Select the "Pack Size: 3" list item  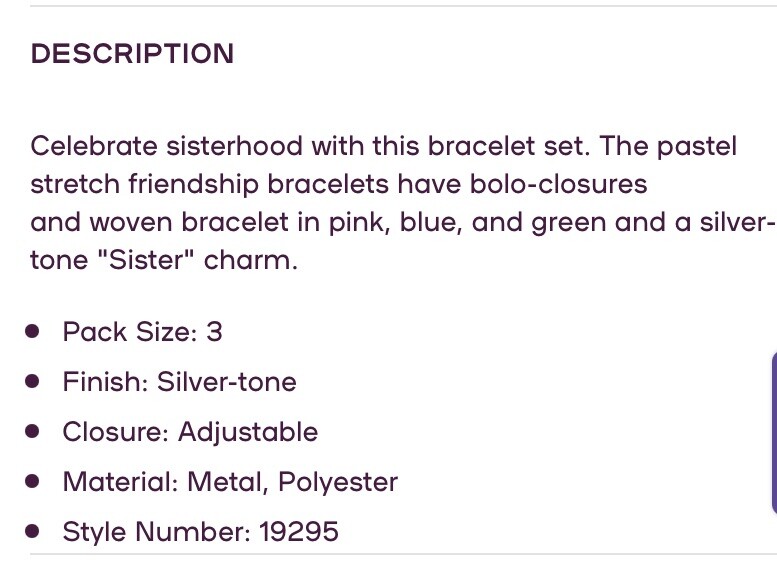tap(143, 331)
